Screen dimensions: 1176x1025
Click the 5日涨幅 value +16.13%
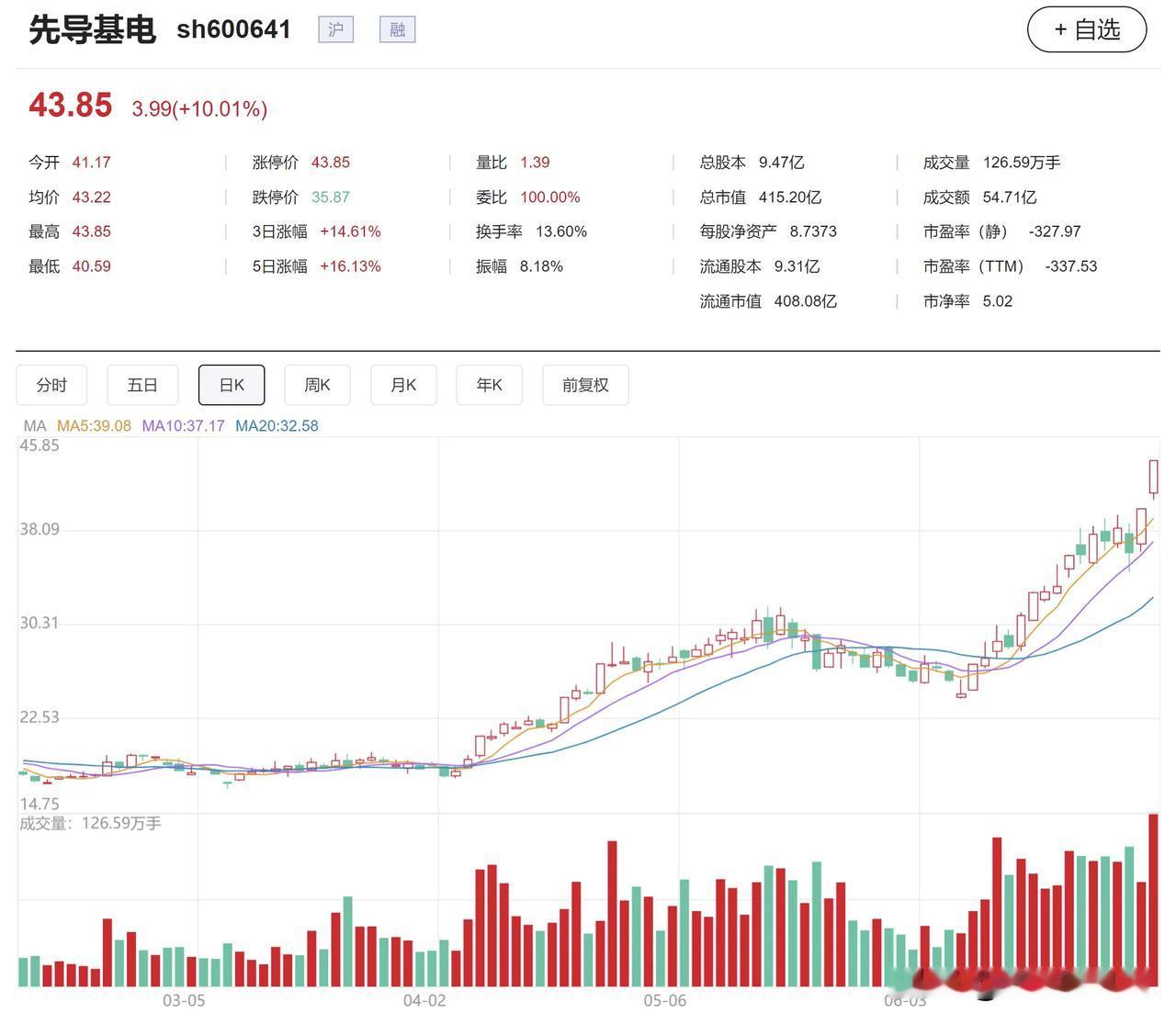pos(350,266)
